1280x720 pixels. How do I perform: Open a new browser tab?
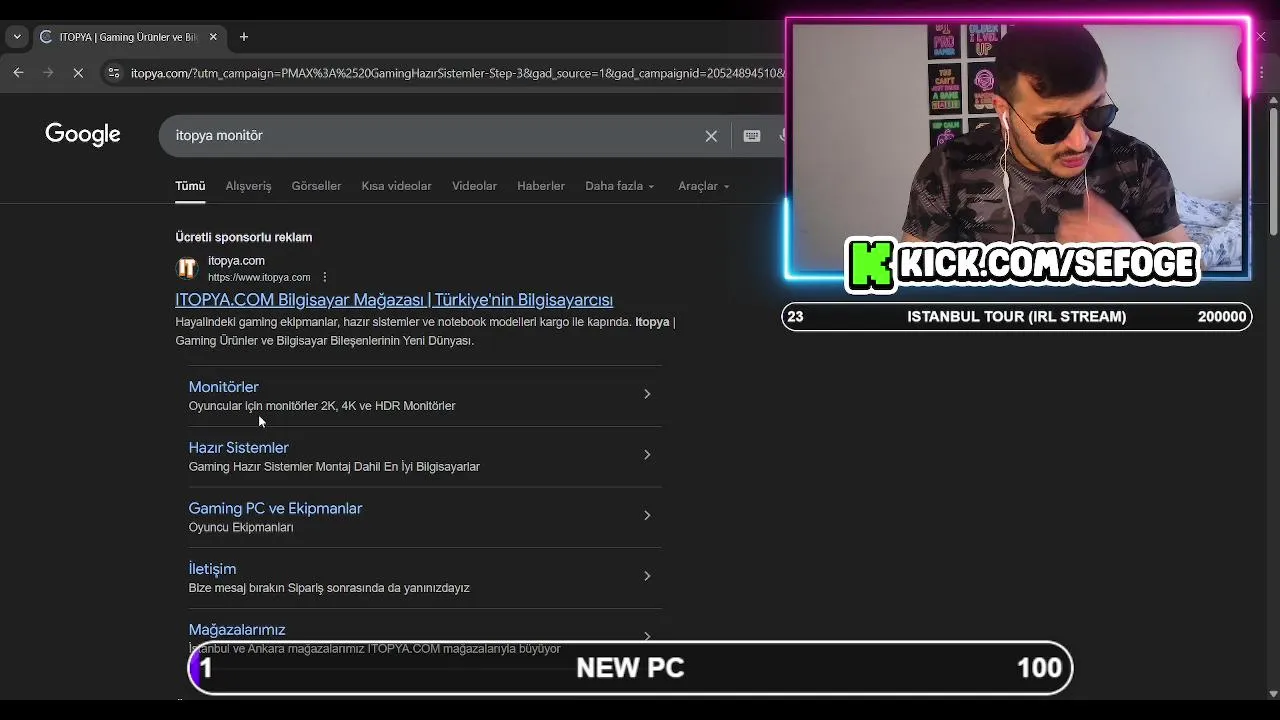[x=243, y=37]
